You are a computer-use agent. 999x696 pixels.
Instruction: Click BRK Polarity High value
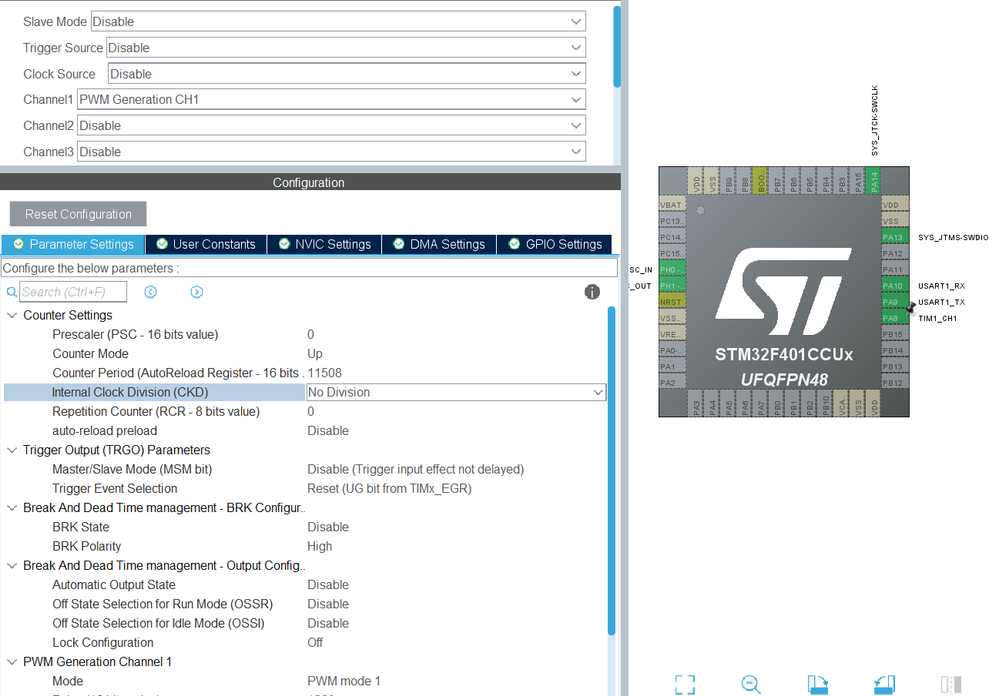[320, 546]
